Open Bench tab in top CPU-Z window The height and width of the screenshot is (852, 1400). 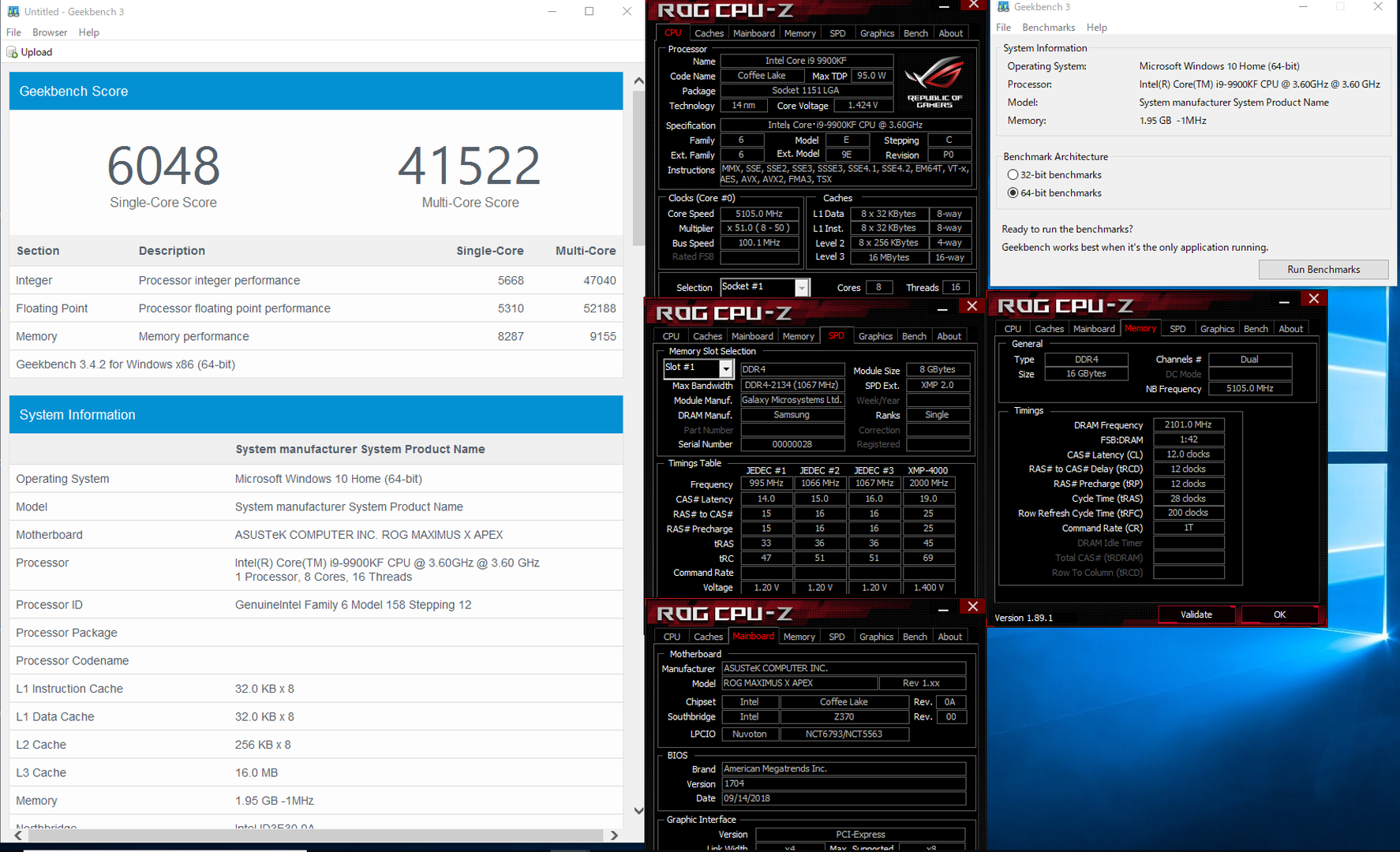pyautogui.click(x=915, y=33)
